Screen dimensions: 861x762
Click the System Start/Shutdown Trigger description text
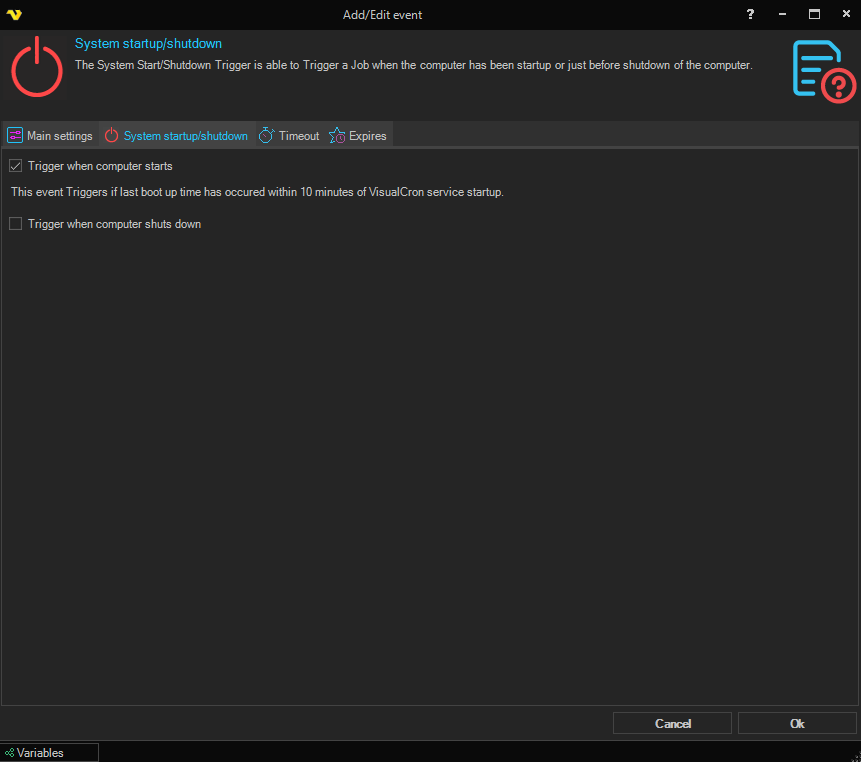click(x=413, y=65)
